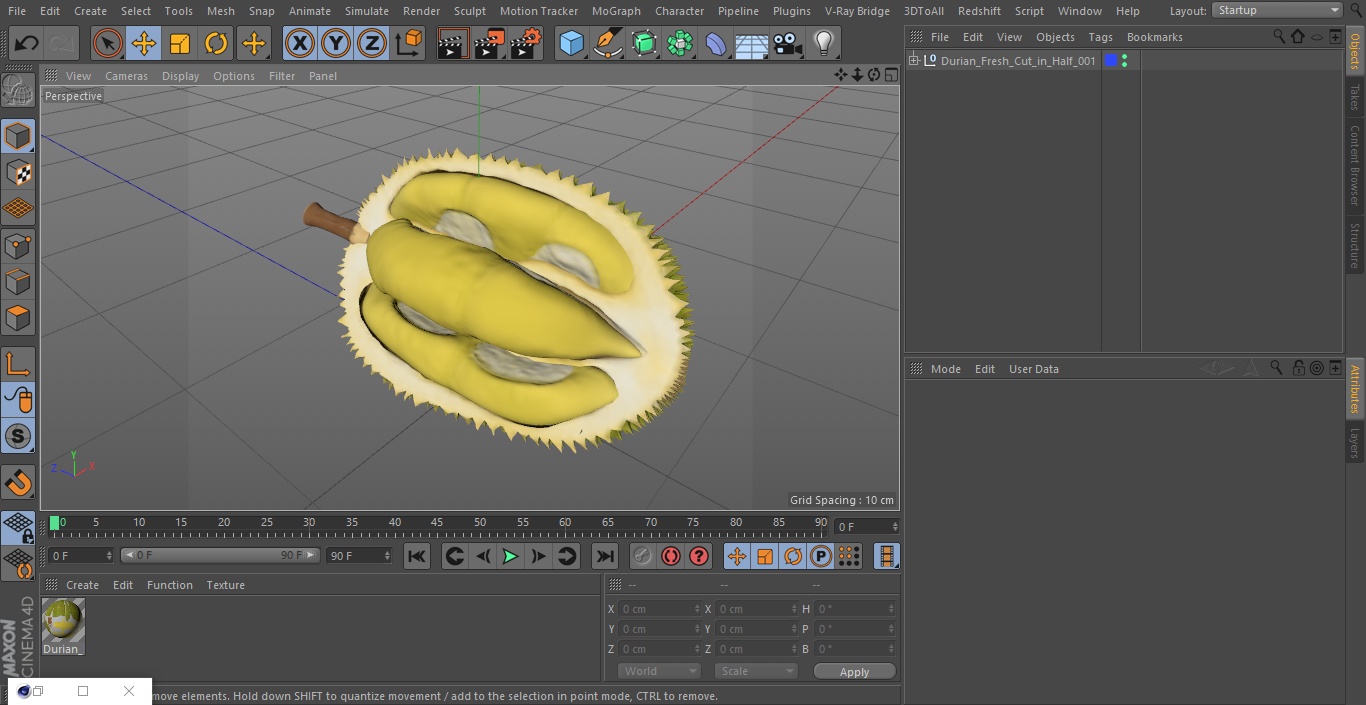The height and width of the screenshot is (705, 1366).
Task: Render the active view
Action: pos(453,43)
